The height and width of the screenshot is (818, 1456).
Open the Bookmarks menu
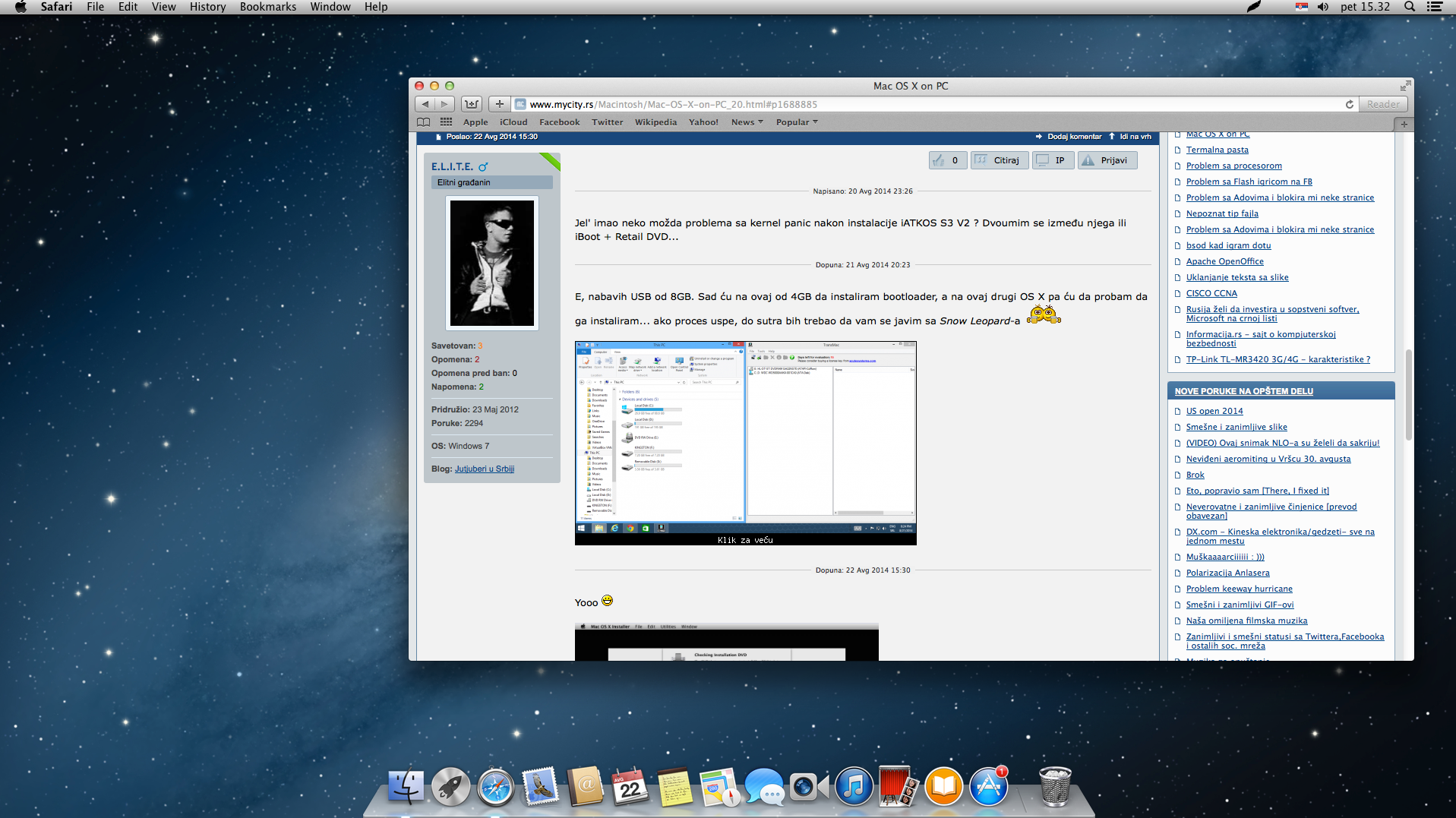click(x=268, y=7)
